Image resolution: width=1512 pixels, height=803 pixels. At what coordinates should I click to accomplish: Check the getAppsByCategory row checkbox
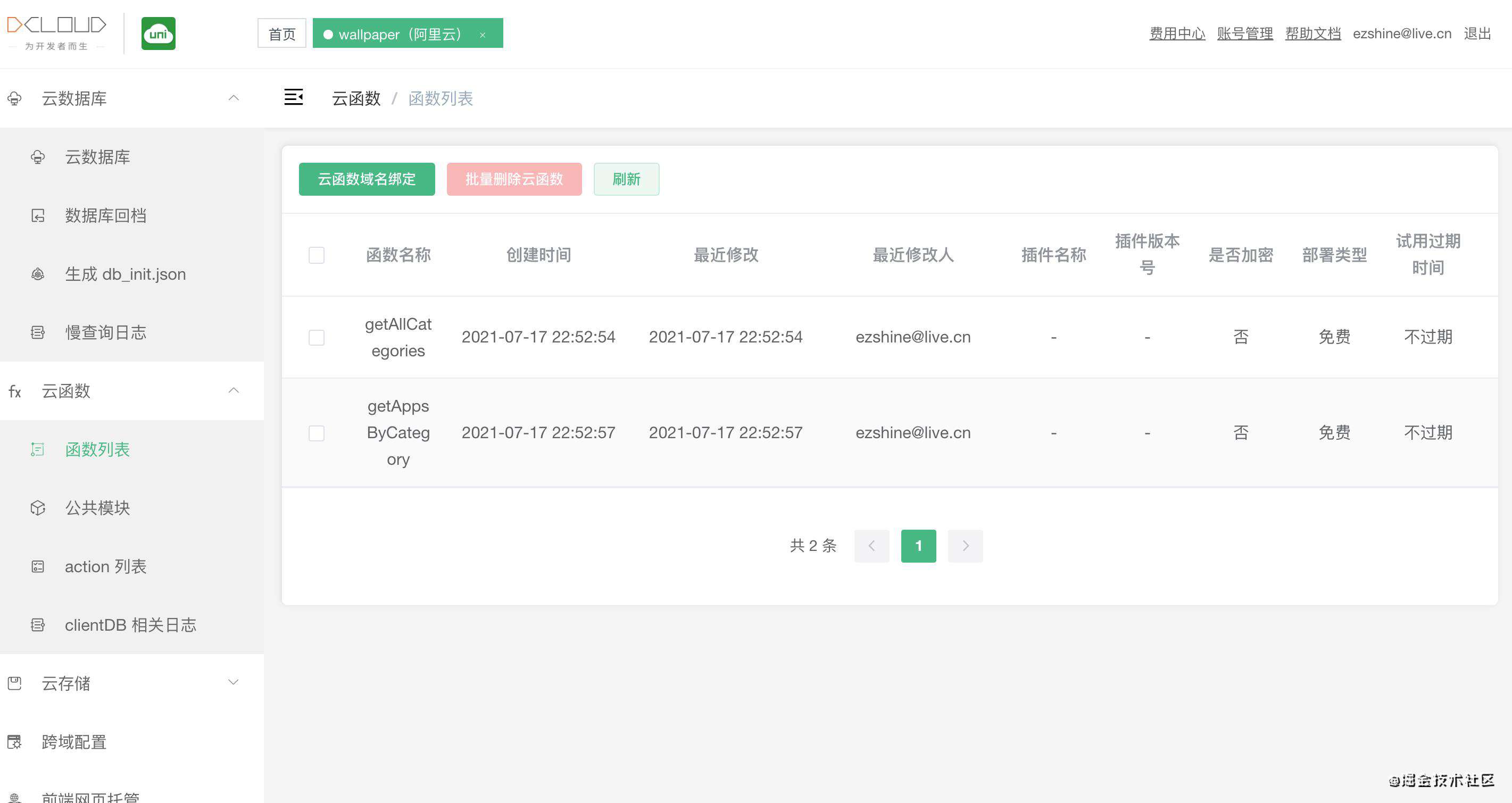(x=317, y=433)
